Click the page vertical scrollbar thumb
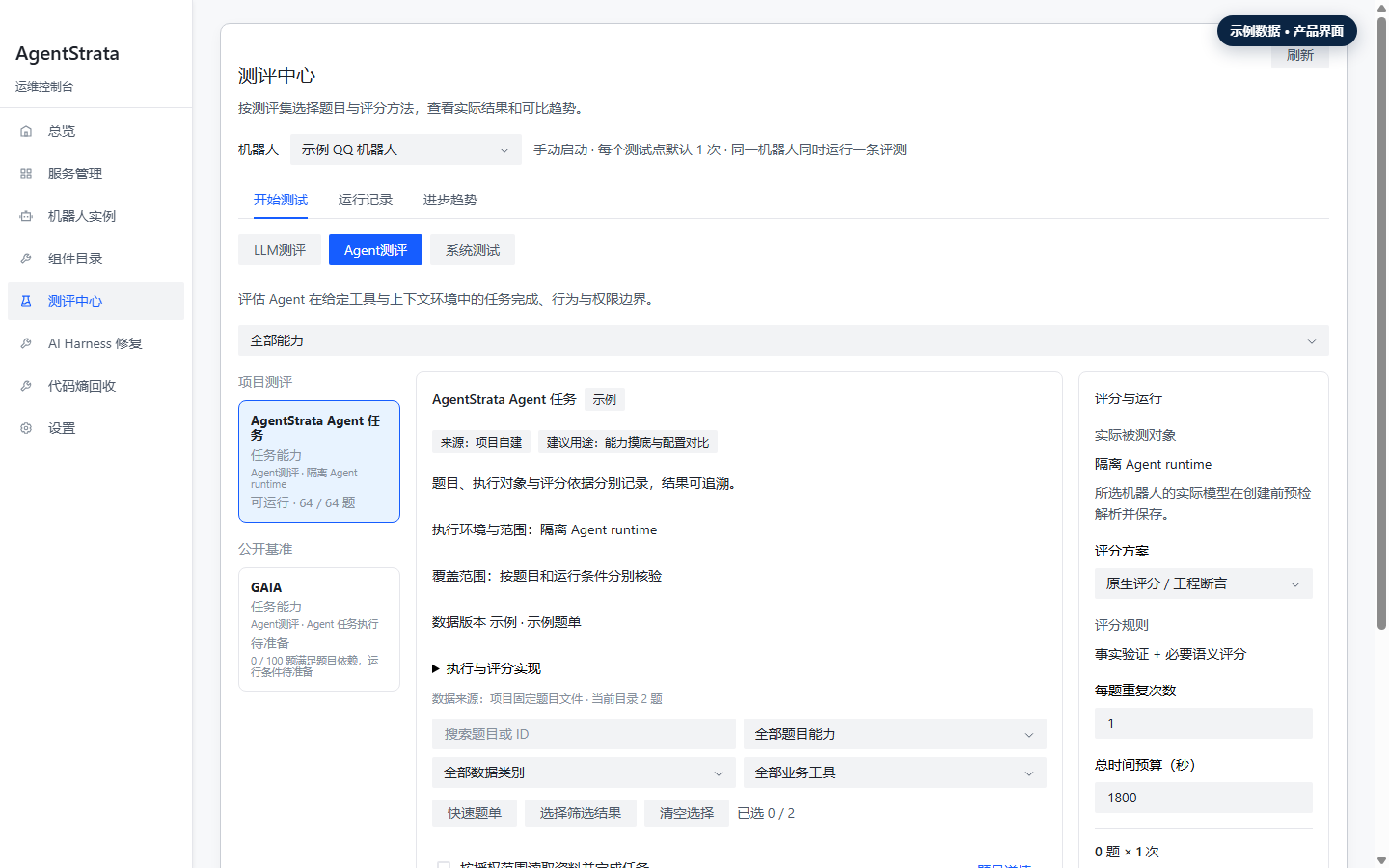This screenshot has width=1389, height=868. (1381, 323)
